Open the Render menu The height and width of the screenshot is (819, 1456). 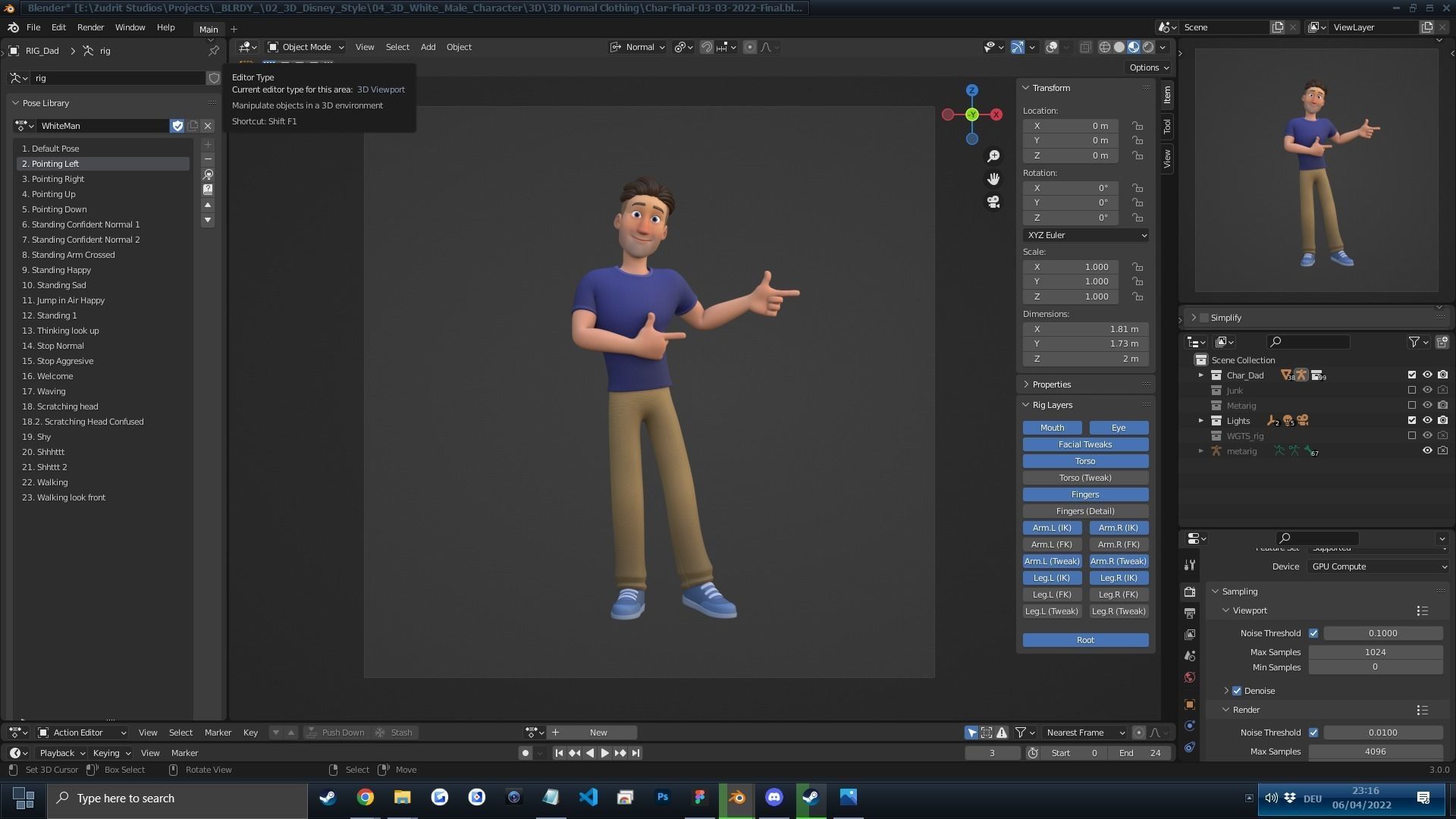(90, 27)
